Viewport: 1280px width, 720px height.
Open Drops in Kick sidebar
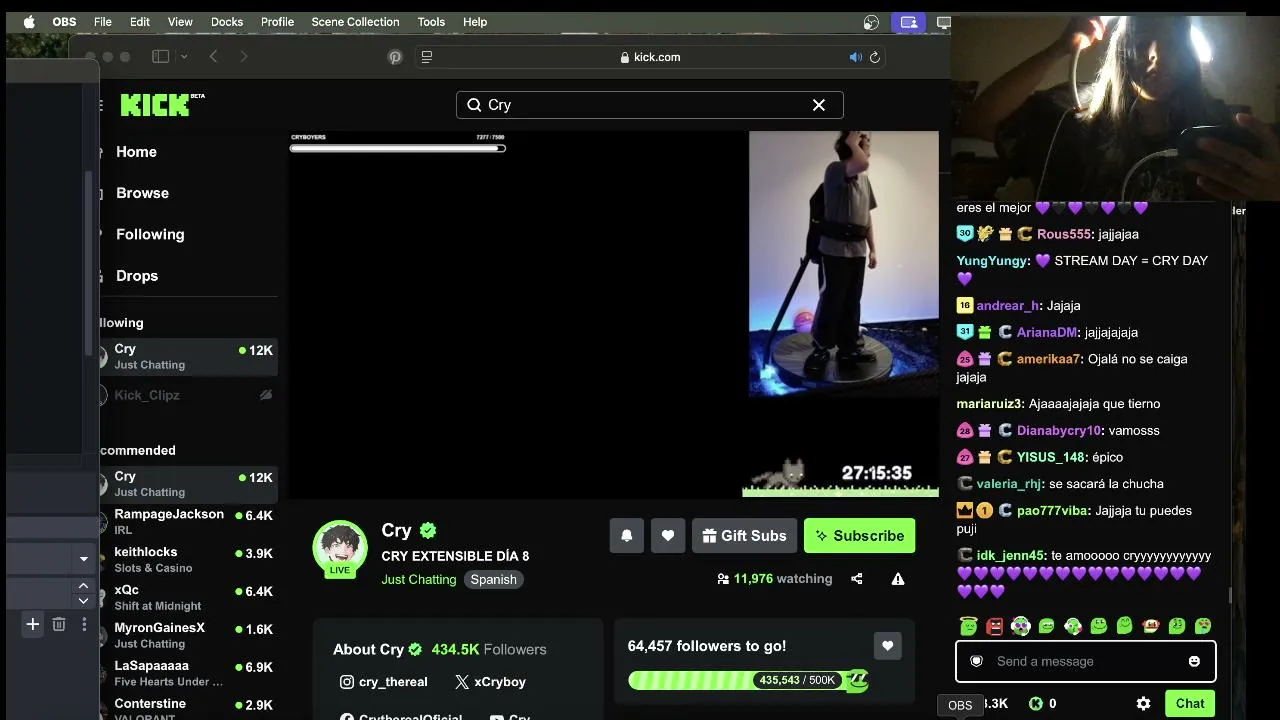[137, 276]
